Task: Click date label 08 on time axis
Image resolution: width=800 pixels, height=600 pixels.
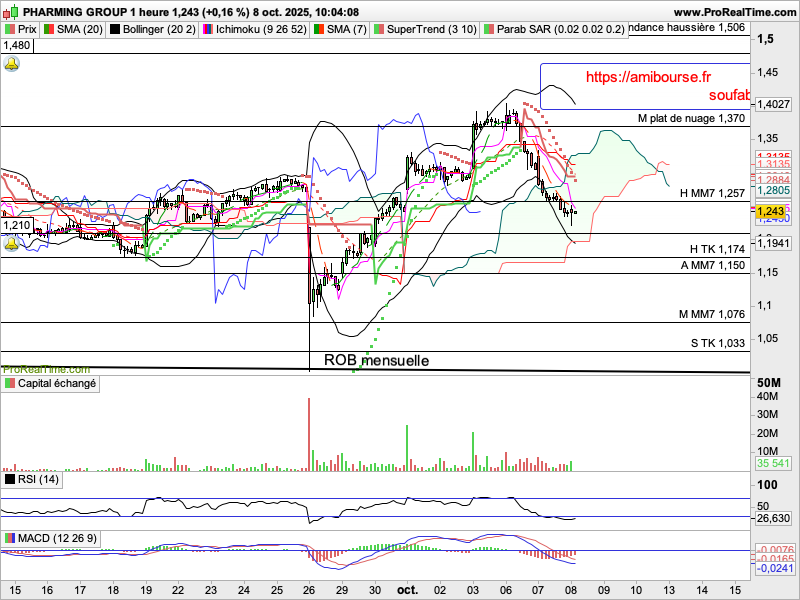Action: tap(571, 590)
